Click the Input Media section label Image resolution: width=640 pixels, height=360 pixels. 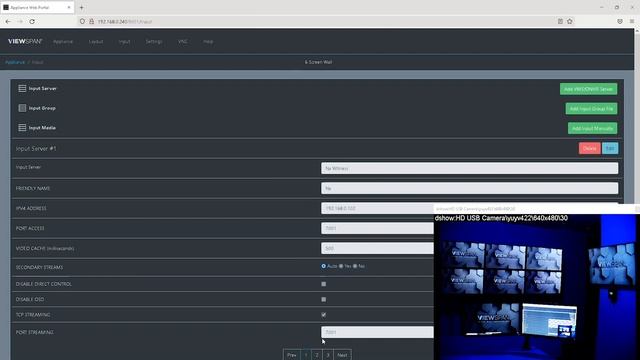[x=42, y=128]
